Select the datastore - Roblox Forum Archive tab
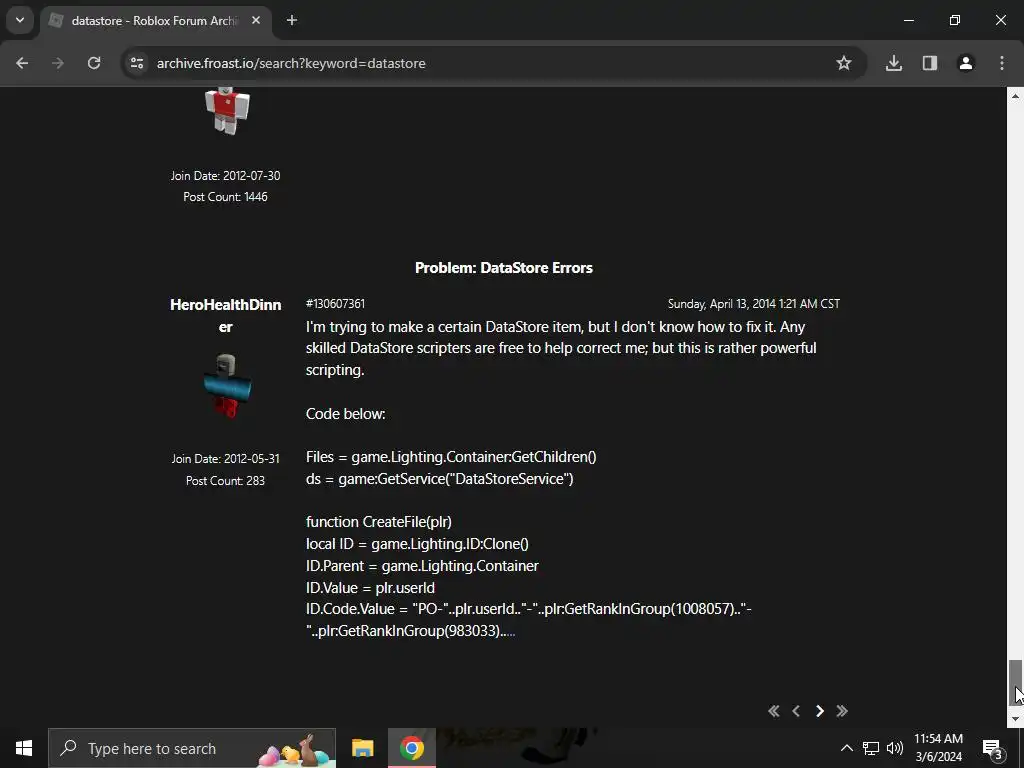The height and width of the screenshot is (768, 1024). click(153, 21)
